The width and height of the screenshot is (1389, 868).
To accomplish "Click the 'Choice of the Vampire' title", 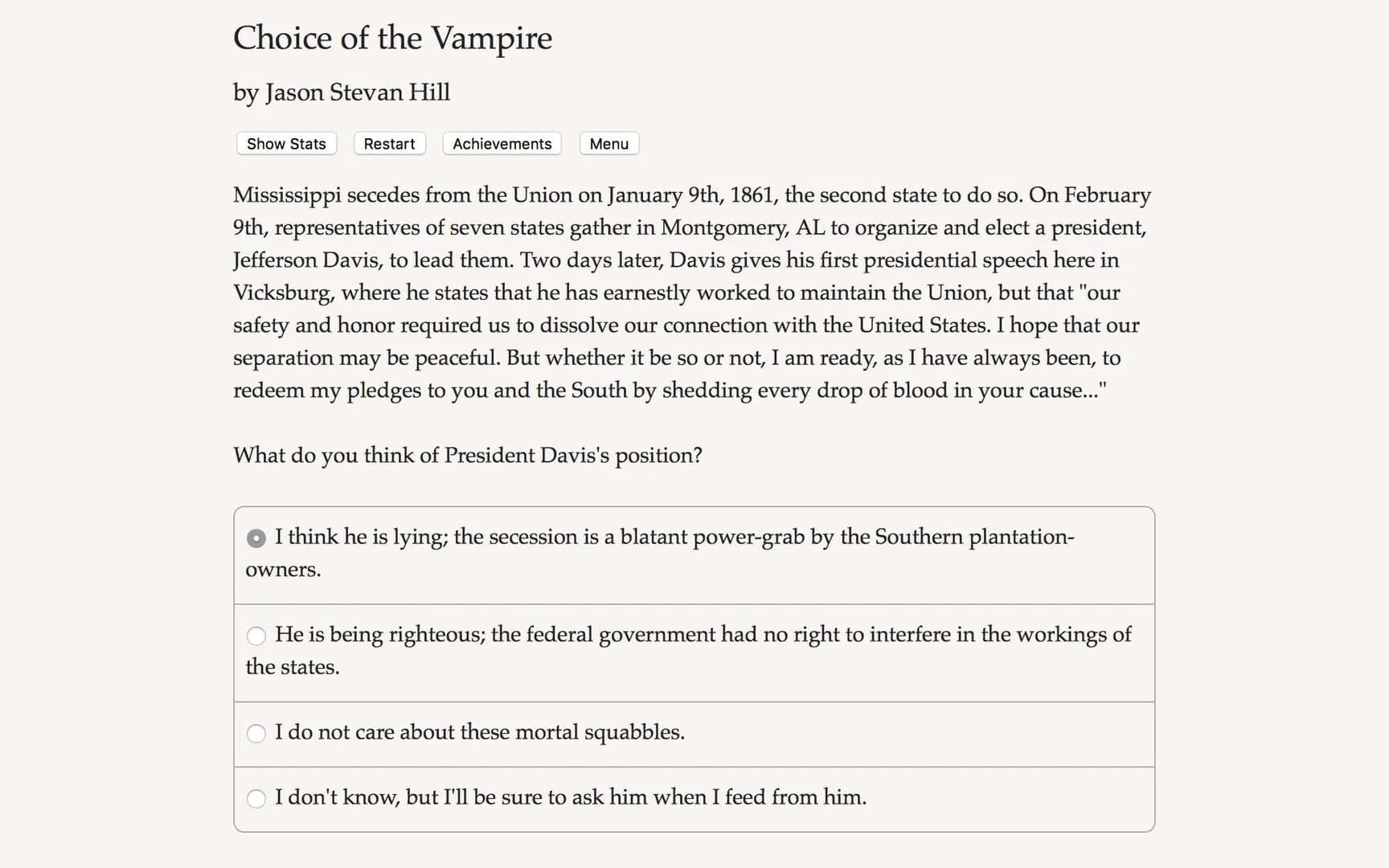I will click(x=392, y=38).
